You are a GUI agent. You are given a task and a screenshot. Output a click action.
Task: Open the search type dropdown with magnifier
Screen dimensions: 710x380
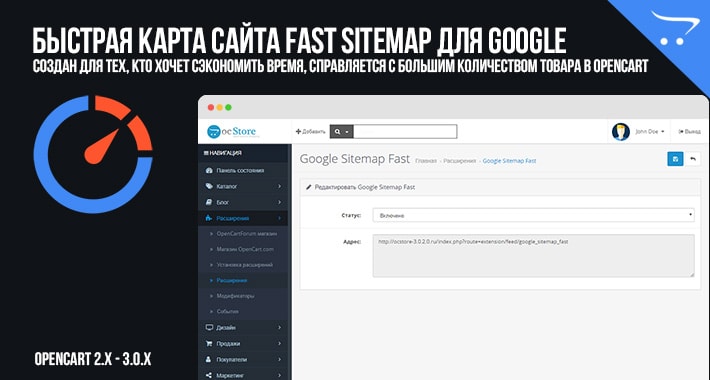pyautogui.click(x=341, y=131)
